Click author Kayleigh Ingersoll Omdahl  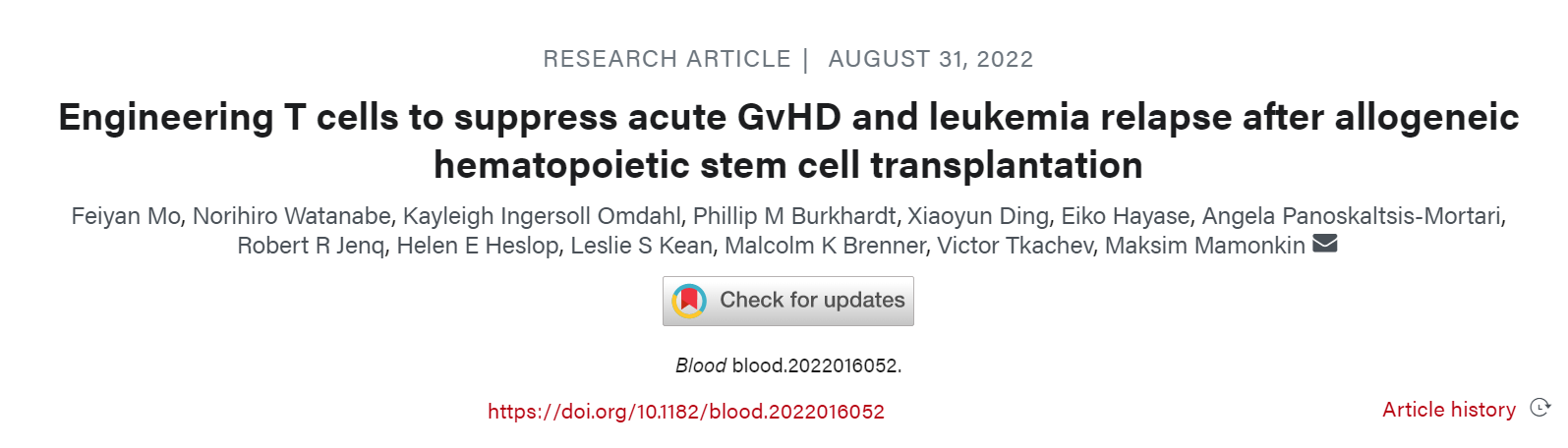tap(542, 216)
